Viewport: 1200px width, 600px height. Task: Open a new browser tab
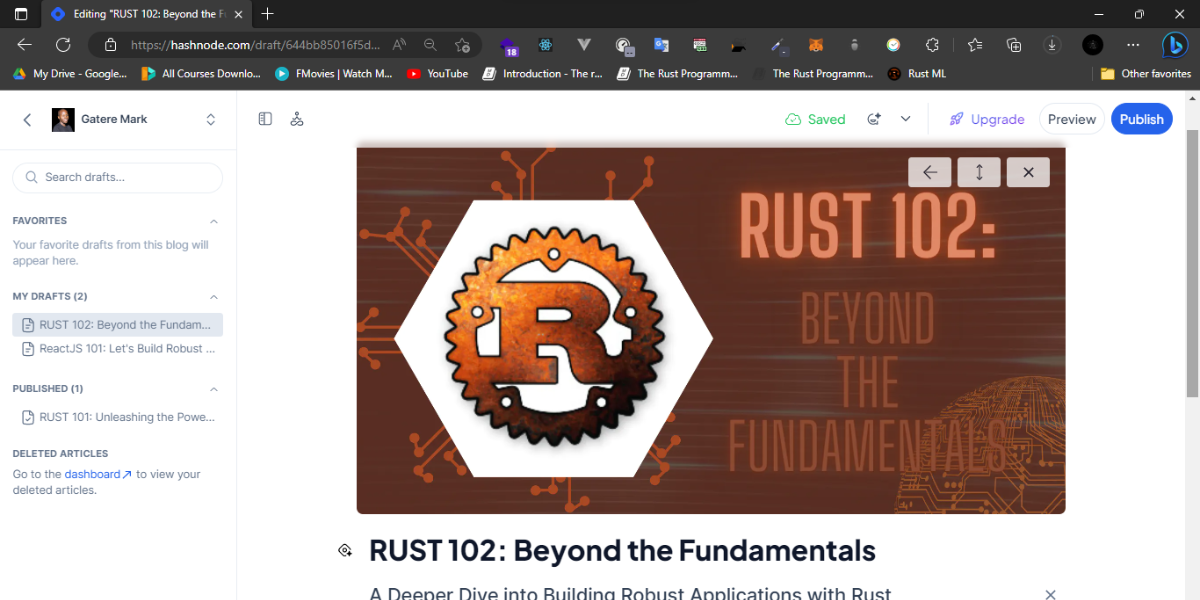[267, 14]
